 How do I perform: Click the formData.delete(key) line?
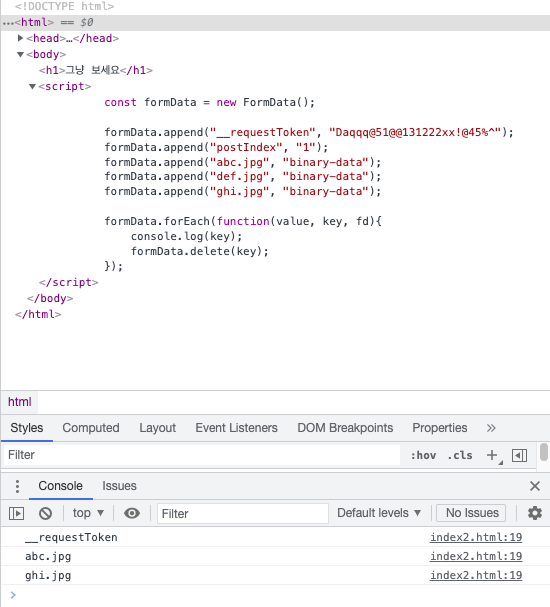coord(199,251)
